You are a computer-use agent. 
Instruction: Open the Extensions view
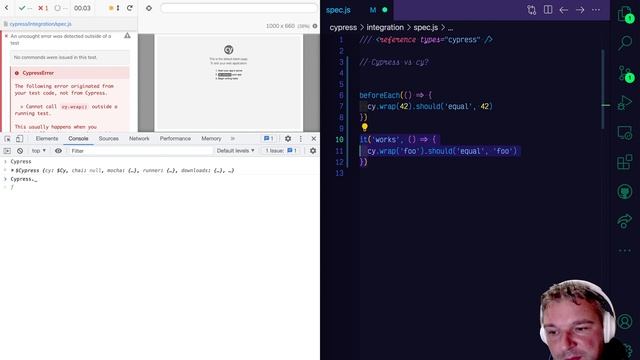click(x=625, y=162)
